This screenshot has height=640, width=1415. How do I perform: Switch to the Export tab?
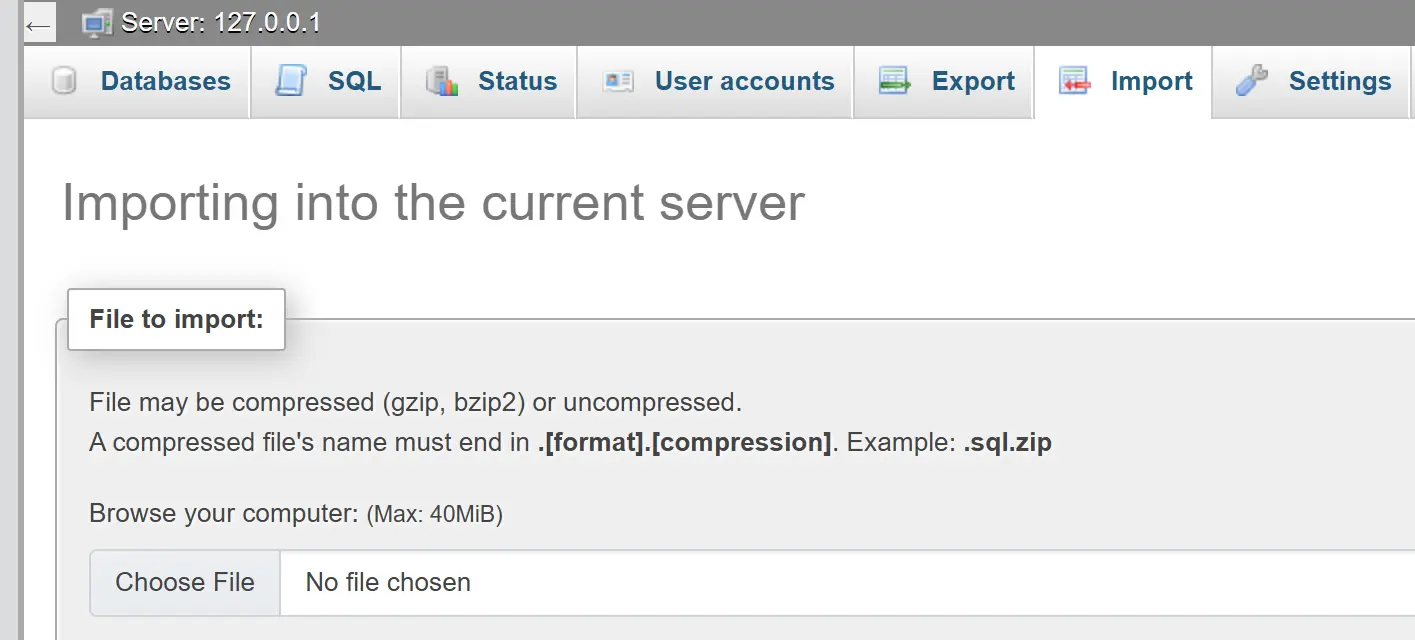tap(973, 81)
